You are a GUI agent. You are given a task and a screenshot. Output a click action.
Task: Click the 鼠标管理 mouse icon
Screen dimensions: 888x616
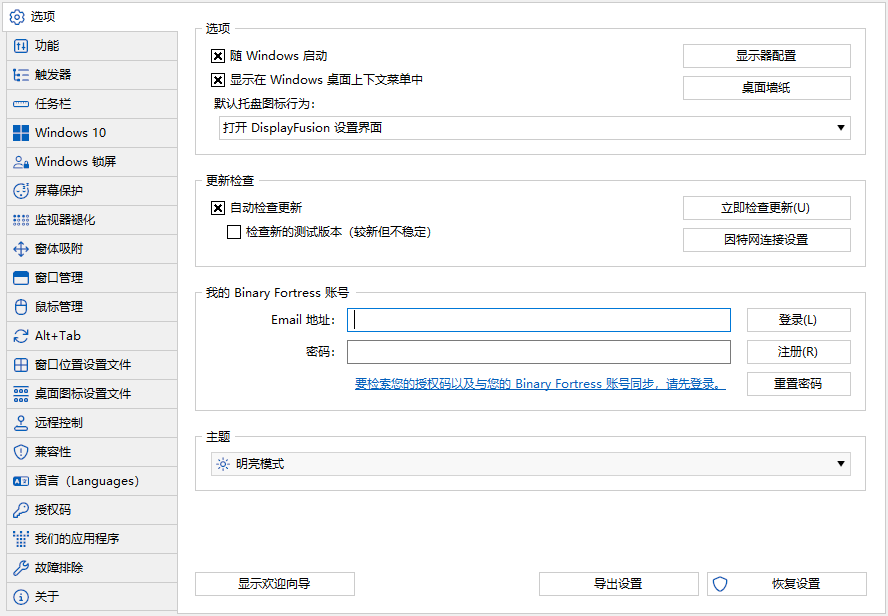pyautogui.click(x=20, y=307)
